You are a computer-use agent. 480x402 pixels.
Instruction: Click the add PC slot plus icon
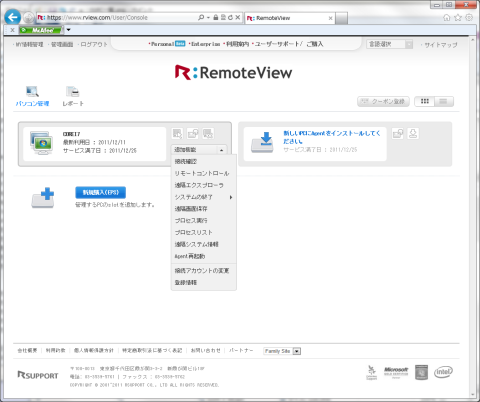click(43, 198)
